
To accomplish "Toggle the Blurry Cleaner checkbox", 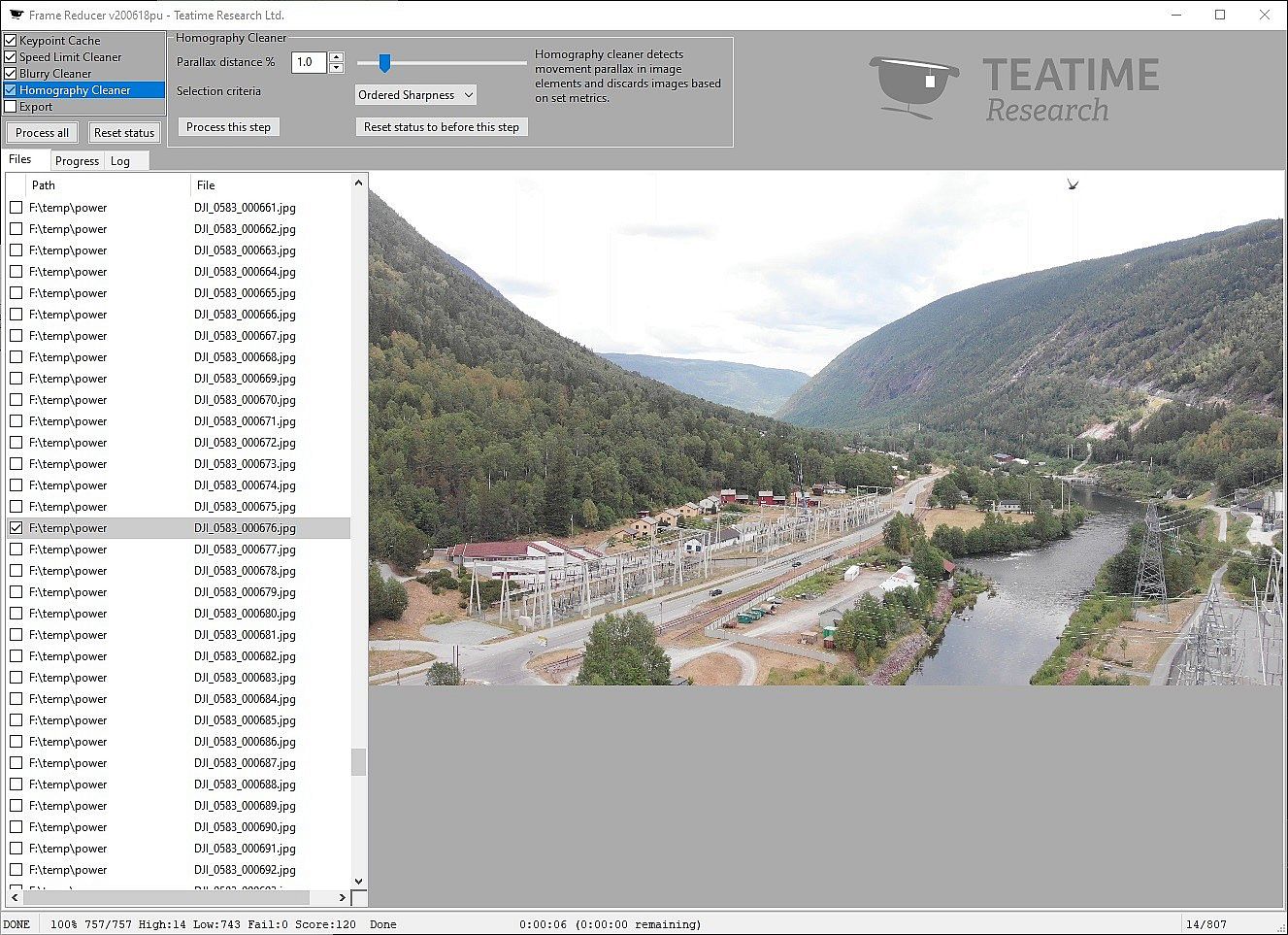I will pyautogui.click(x=11, y=74).
